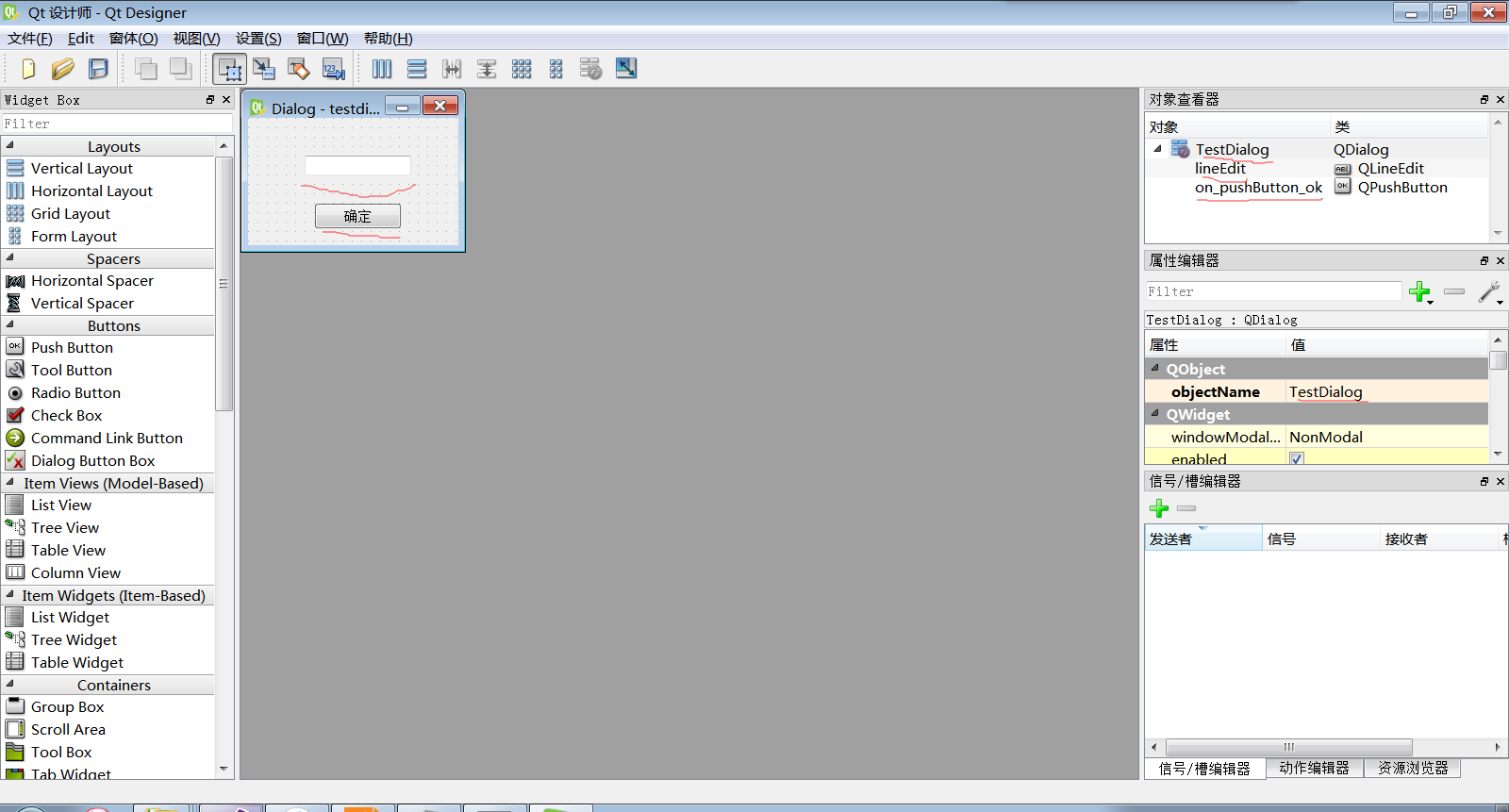The image size is (1509, 812).
Task: Open the 设置(S) menu
Action: click(x=258, y=39)
